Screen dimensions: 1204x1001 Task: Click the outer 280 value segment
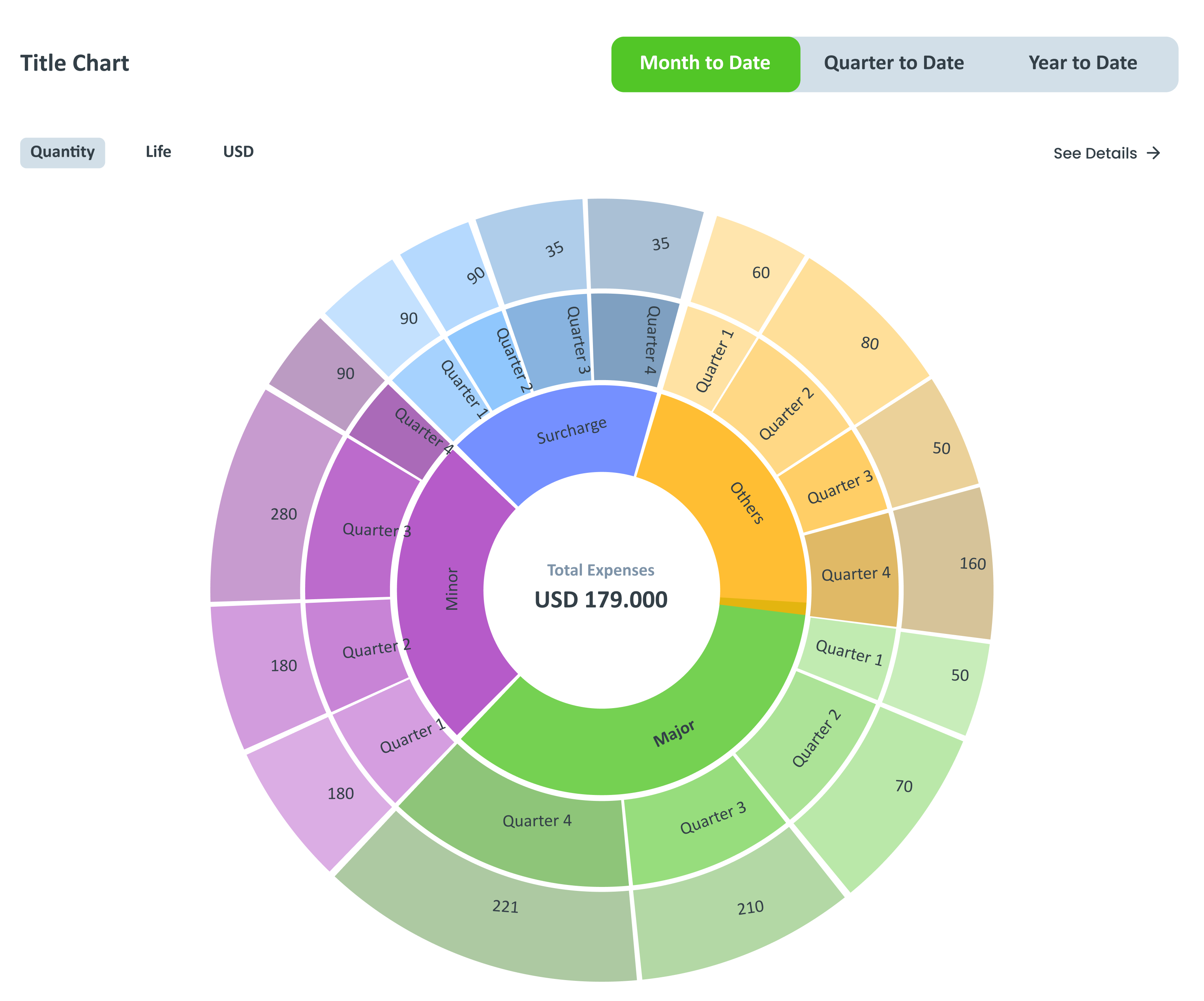(x=283, y=514)
